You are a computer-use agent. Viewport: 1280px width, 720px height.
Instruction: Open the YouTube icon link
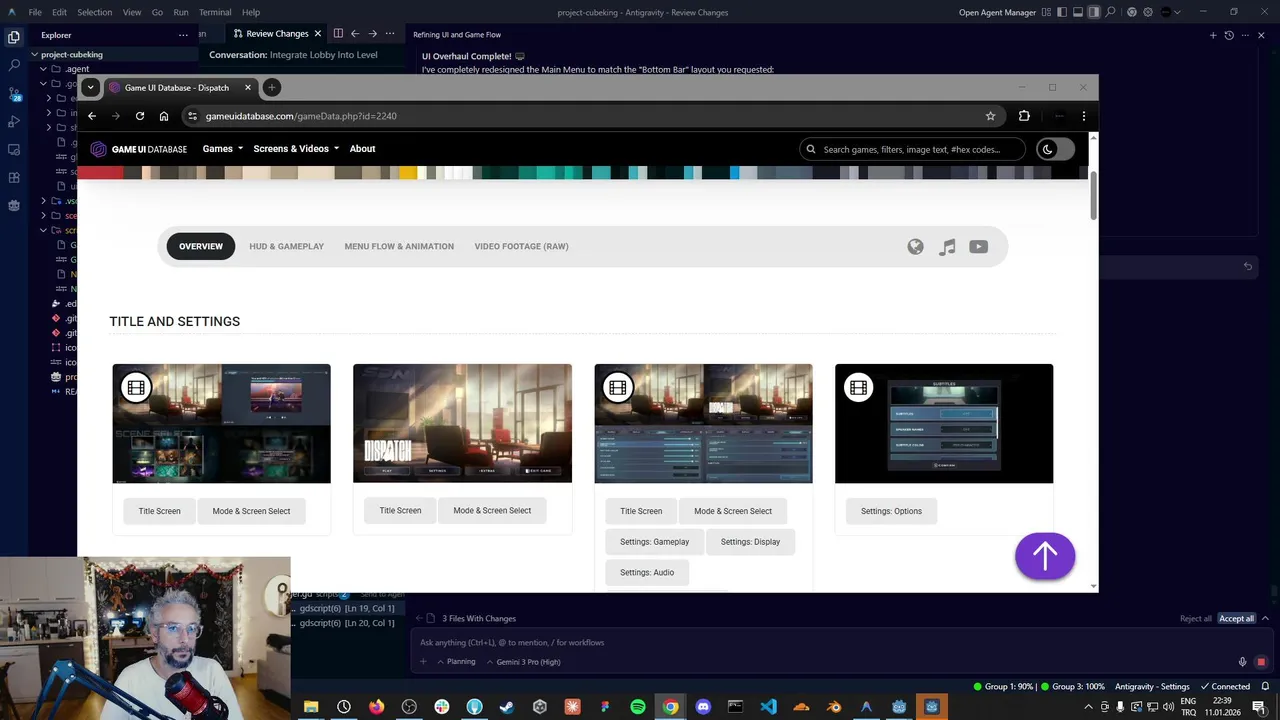click(978, 247)
